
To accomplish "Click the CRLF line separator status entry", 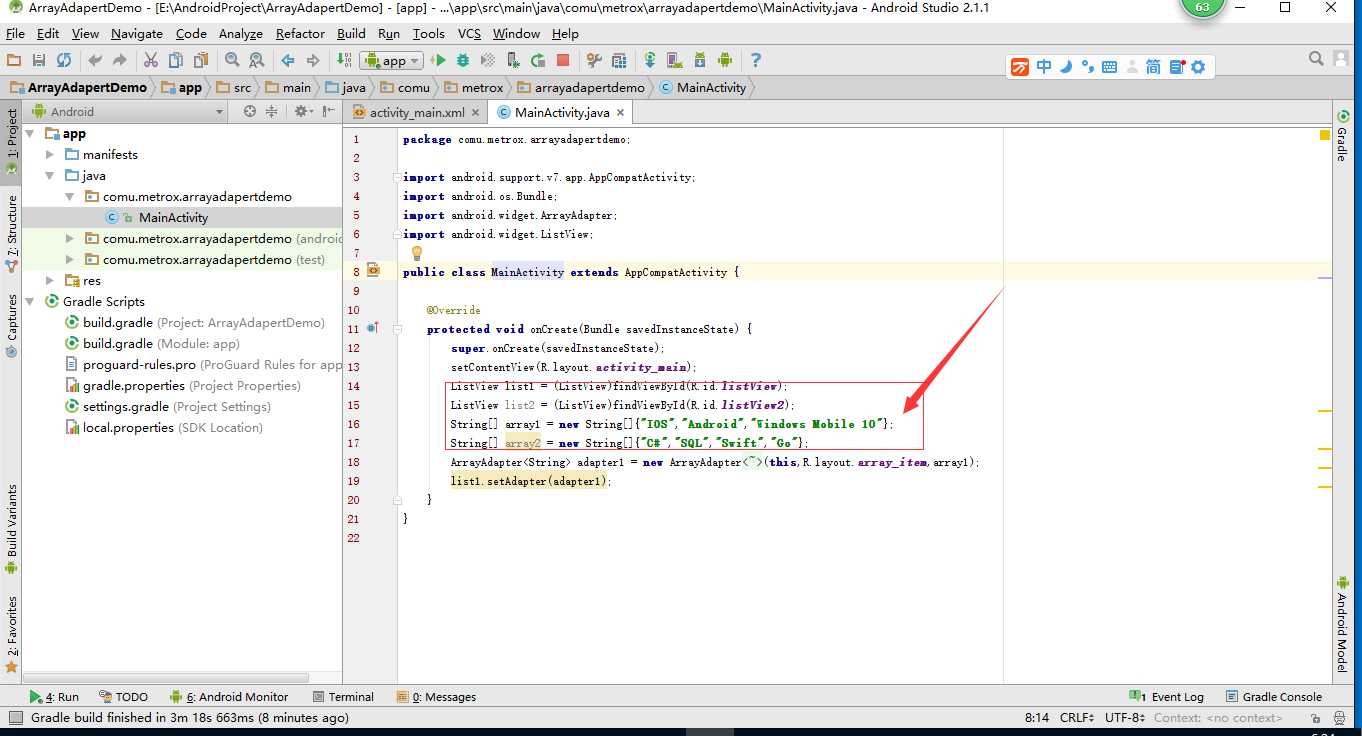I will 1079,717.
